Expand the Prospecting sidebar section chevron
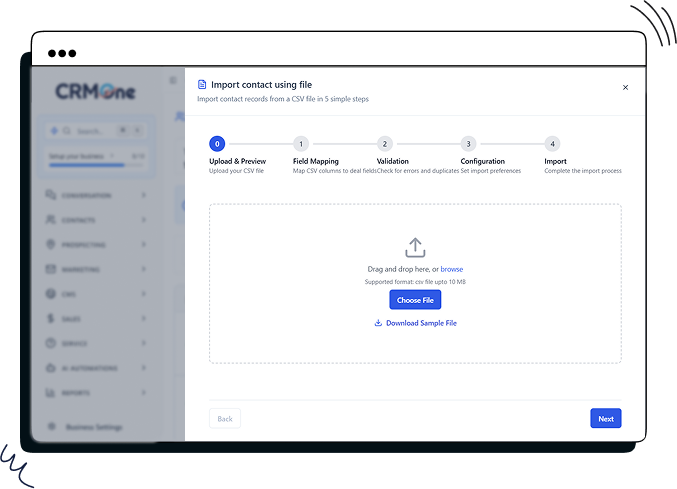This screenshot has width=677, height=489. click(x=144, y=245)
